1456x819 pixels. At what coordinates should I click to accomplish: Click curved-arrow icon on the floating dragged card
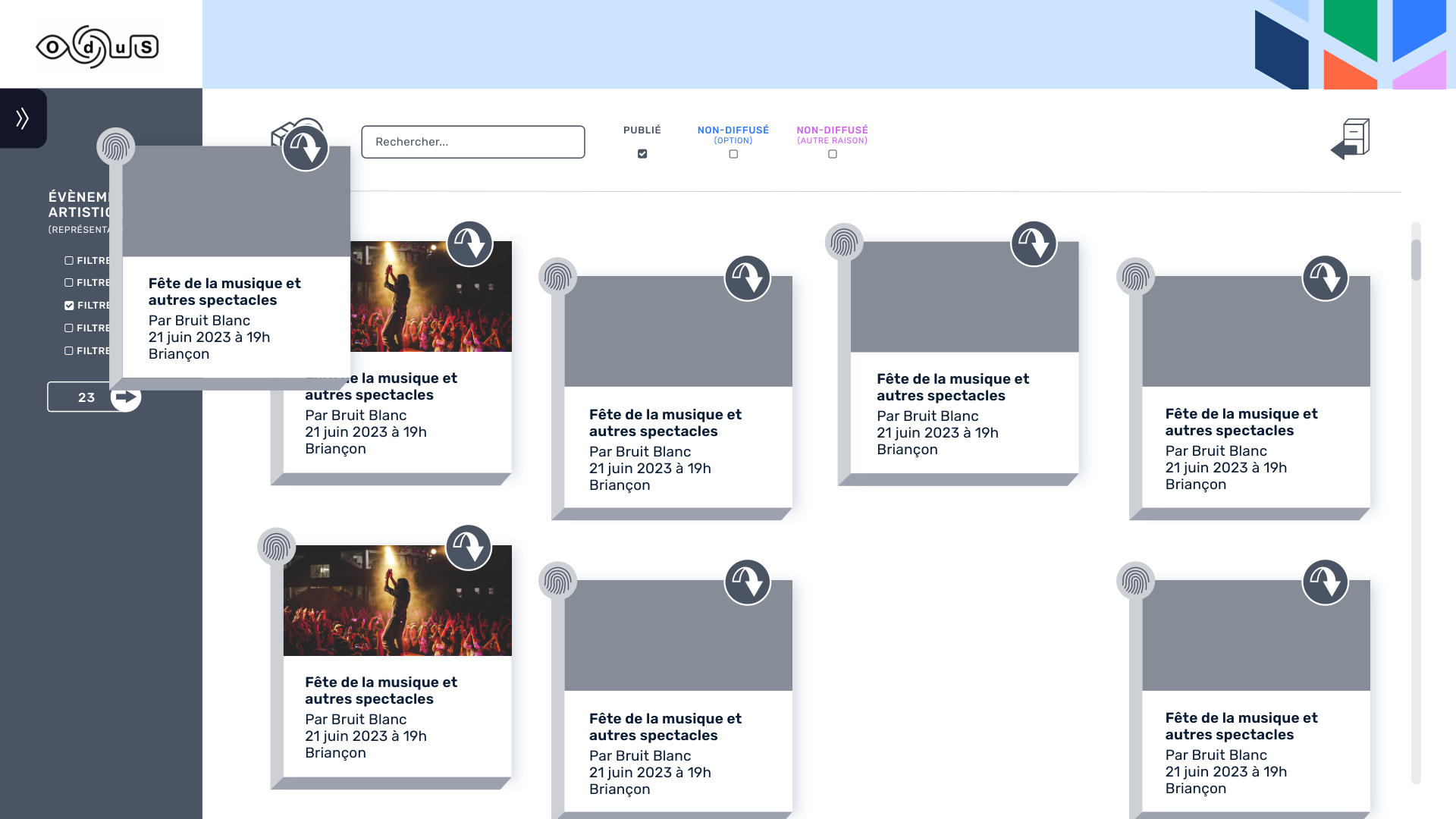point(305,149)
